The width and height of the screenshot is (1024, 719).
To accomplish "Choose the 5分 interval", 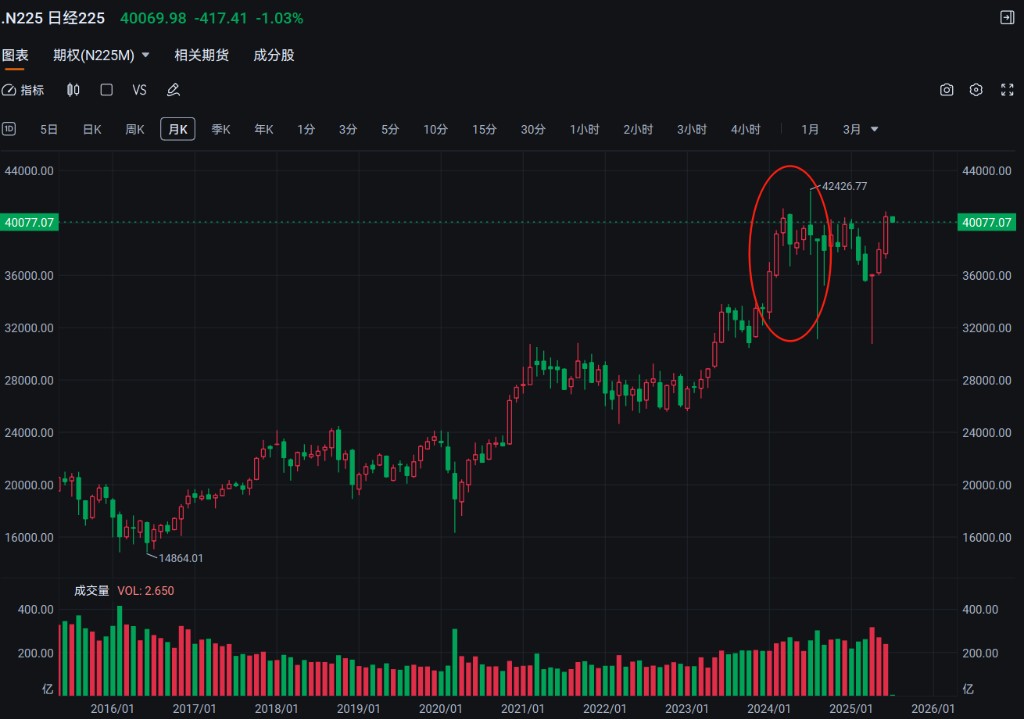I will point(391,129).
